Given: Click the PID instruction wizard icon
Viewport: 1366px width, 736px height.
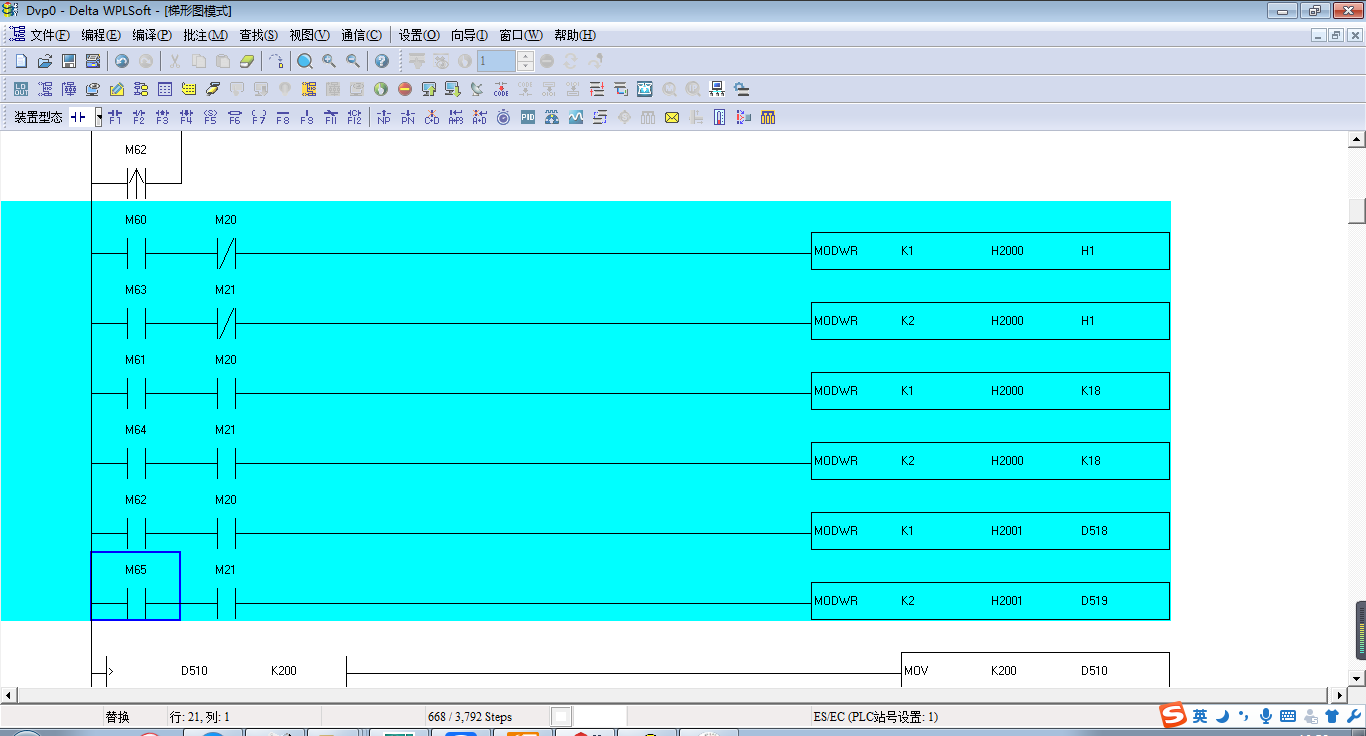Looking at the screenshot, I should pos(527,117).
